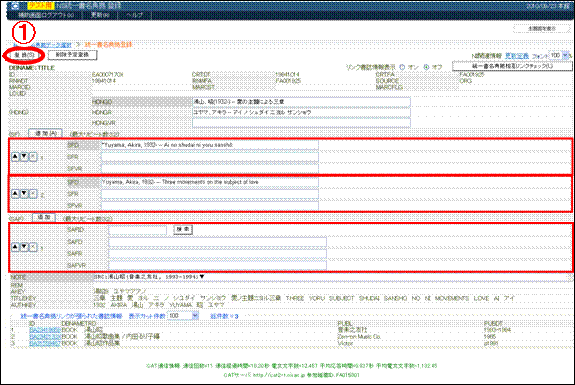Viewport: 575px width, 385px height.
Task: Move the first SF entry up
Action: click(15, 157)
